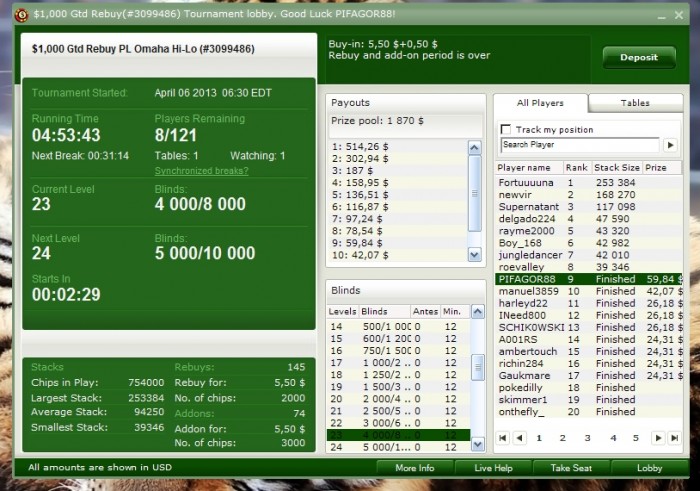Go to first page of player list
This screenshot has height=491, width=700.
point(503,438)
